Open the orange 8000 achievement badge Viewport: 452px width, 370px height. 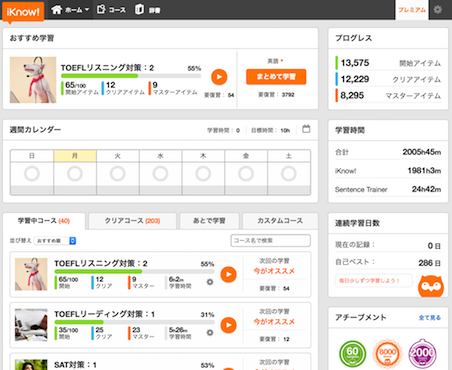[x=387, y=353]
